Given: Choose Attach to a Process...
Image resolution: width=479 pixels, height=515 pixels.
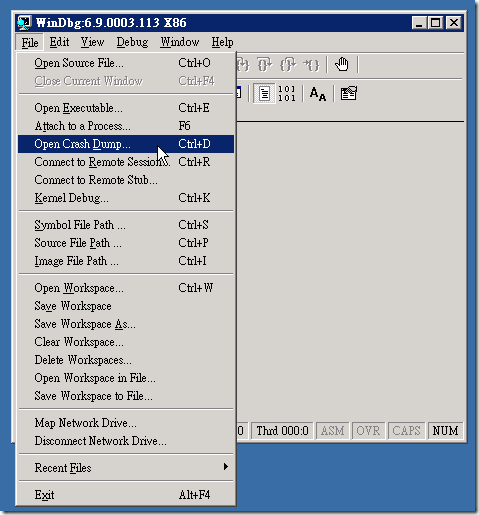Looking at the screenshot, I should pos(126,126).
